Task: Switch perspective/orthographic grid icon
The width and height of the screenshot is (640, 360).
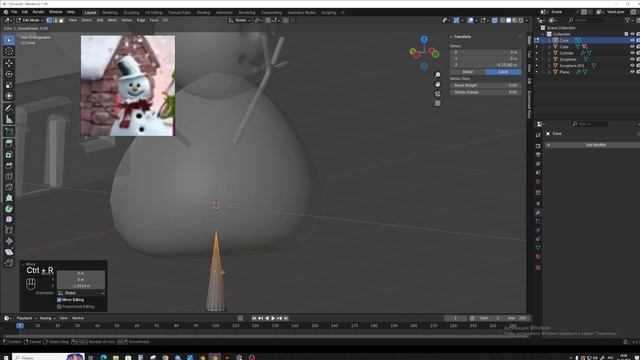Action: [438, 103]
